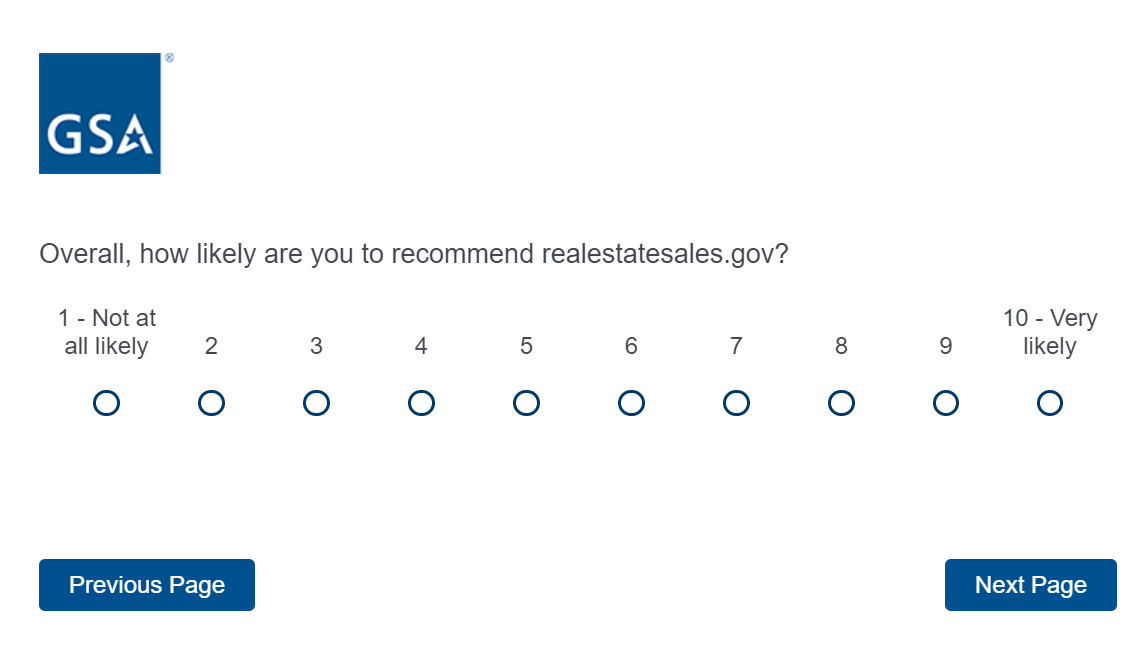Screen dimensions: 1141x648
Task: Choose the radio button under 6
Action: coord(631,403)
